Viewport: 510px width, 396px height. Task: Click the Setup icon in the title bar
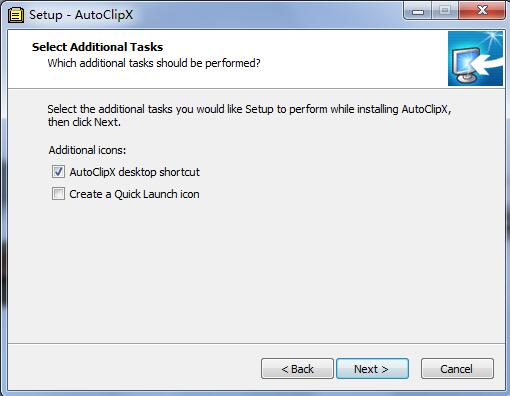(16, 15)
